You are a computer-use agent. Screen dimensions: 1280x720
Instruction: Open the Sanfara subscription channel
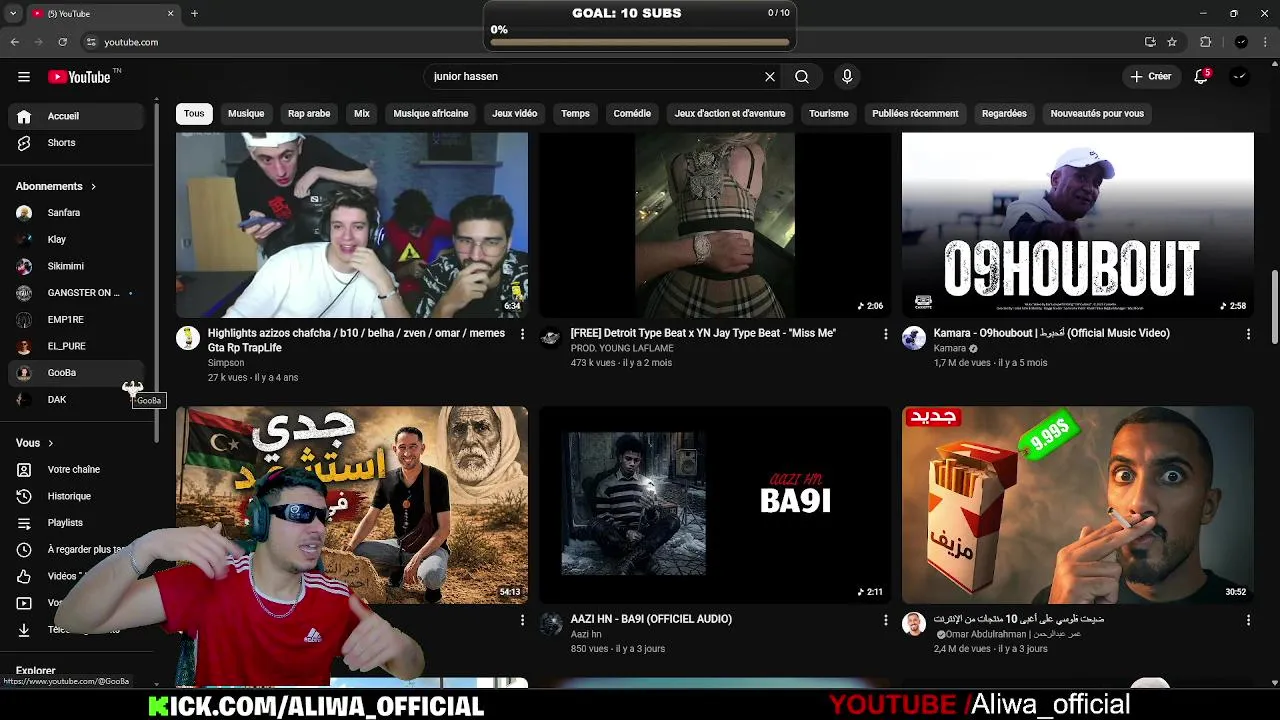[76, 213]
